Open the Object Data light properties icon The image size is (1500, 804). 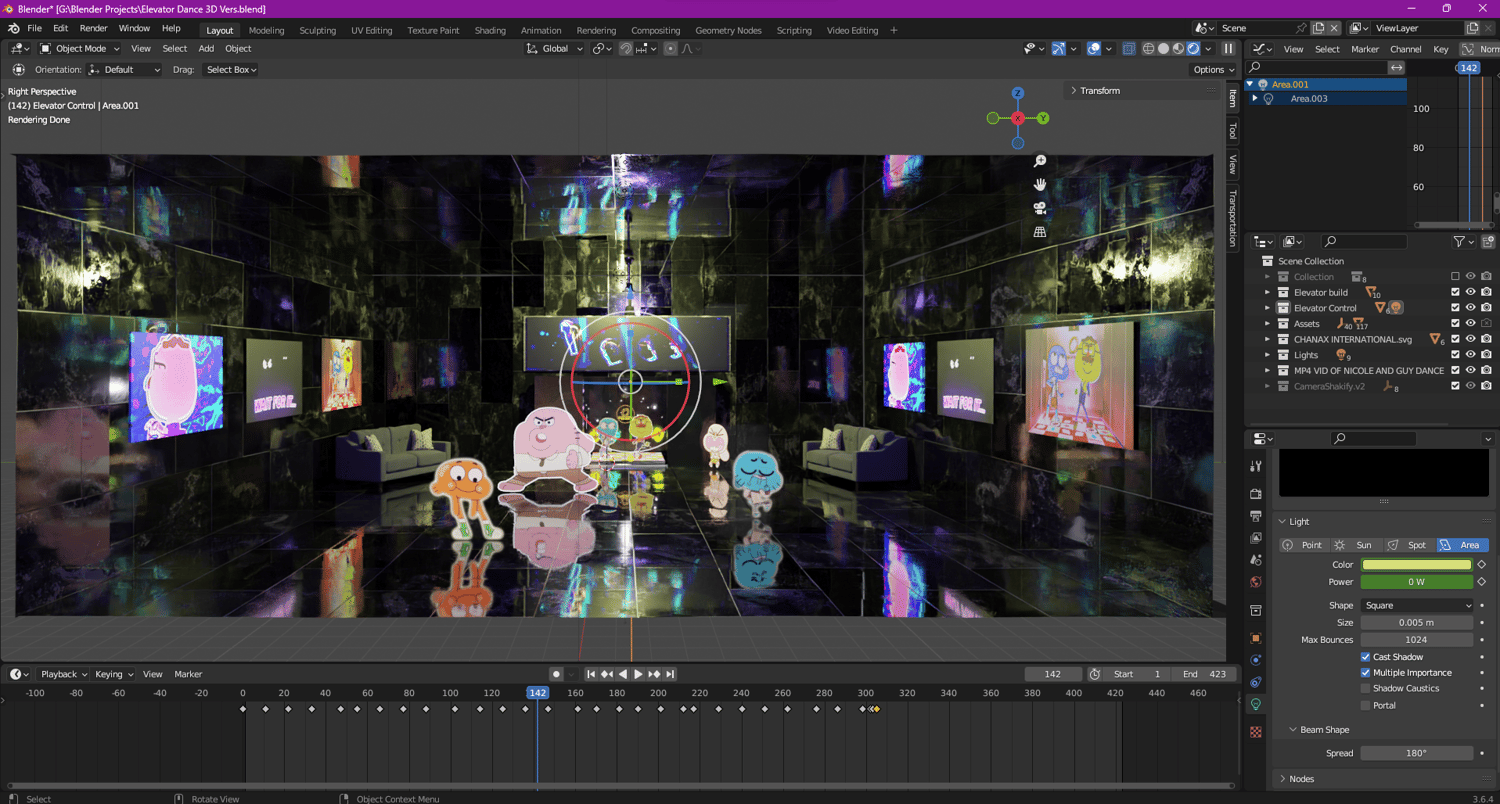1256,705
